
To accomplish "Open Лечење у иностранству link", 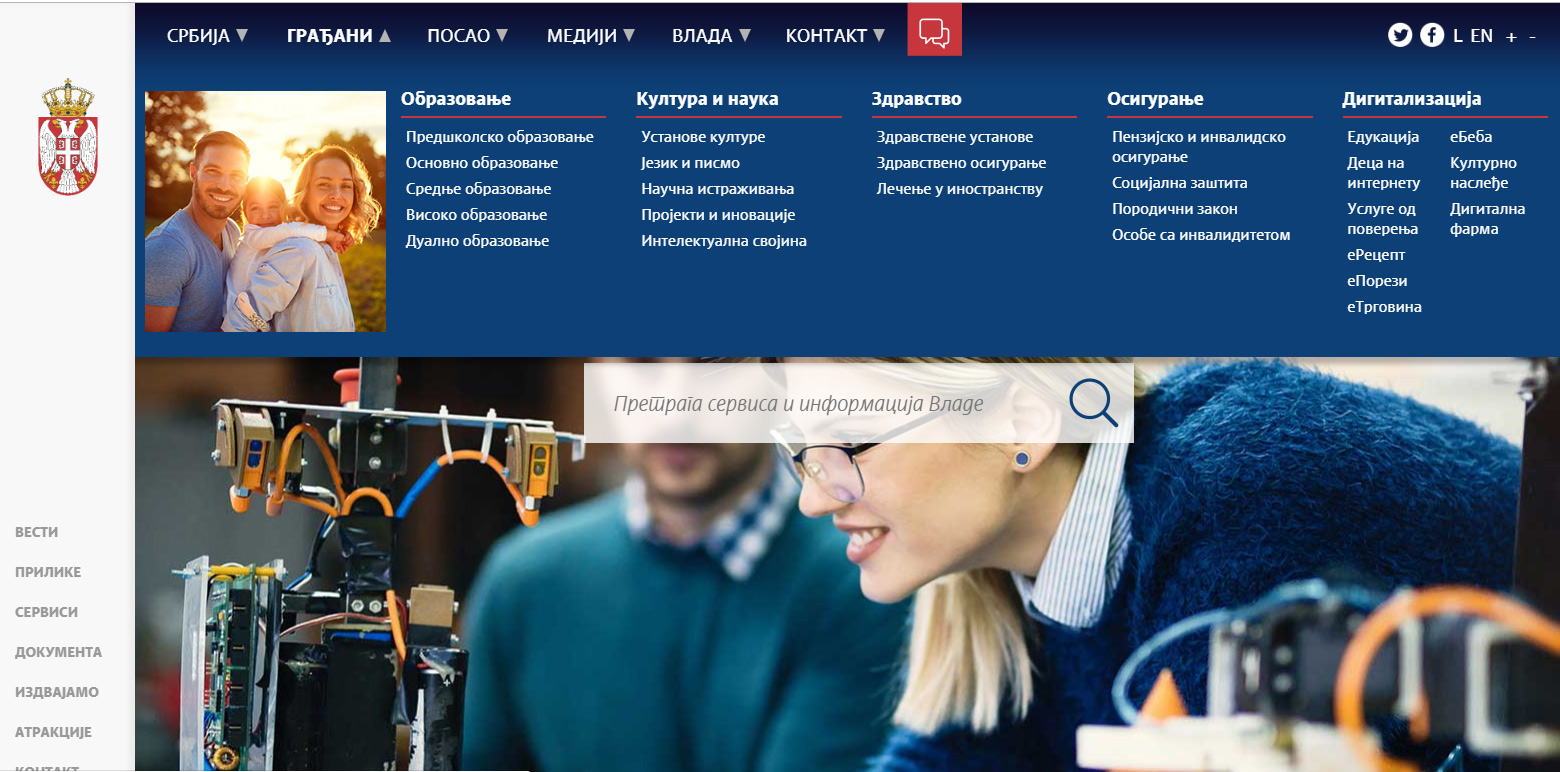I will (960, 189).
